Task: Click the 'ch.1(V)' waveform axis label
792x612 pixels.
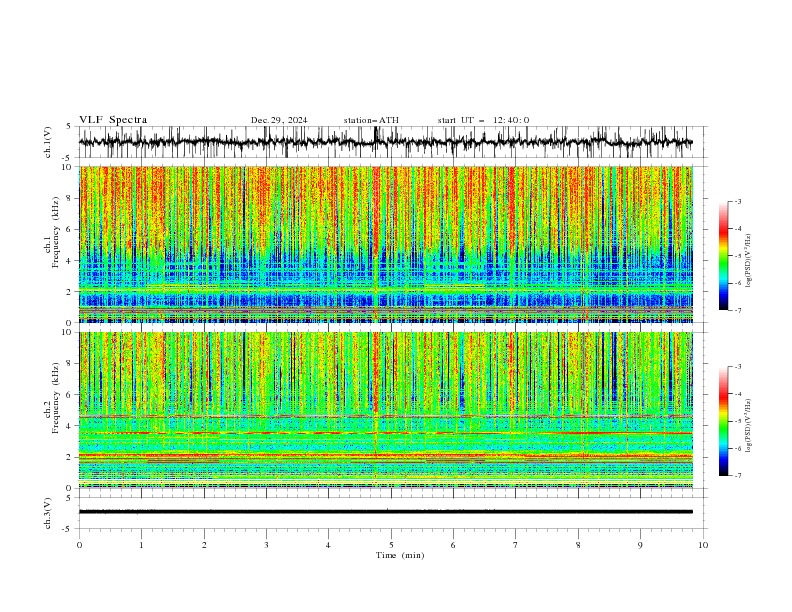Action: pyautogui.click(x=48, y=142)
